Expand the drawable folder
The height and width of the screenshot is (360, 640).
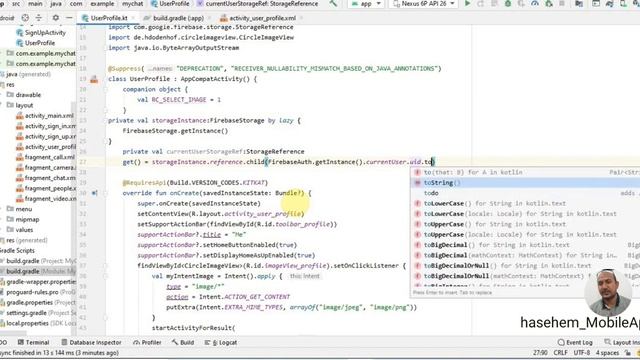tap(2, 95)
